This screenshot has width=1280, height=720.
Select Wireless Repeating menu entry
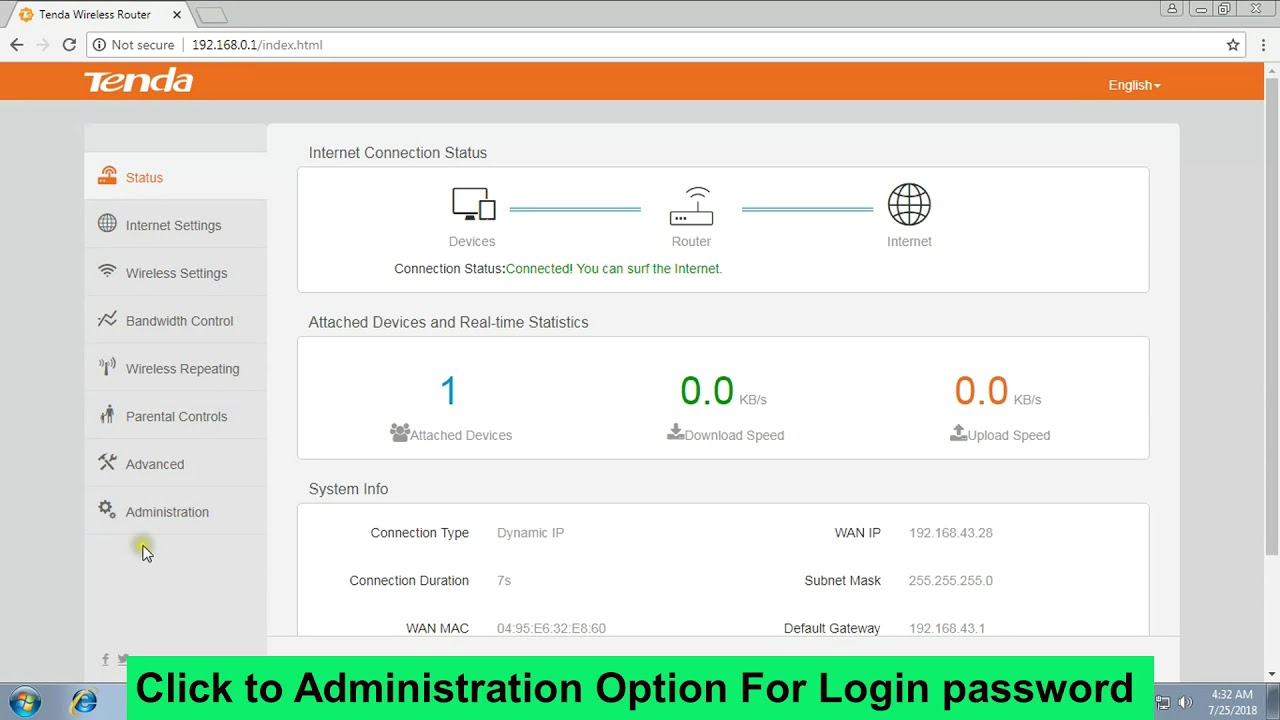pyautogui.click(x=175, y=369)
